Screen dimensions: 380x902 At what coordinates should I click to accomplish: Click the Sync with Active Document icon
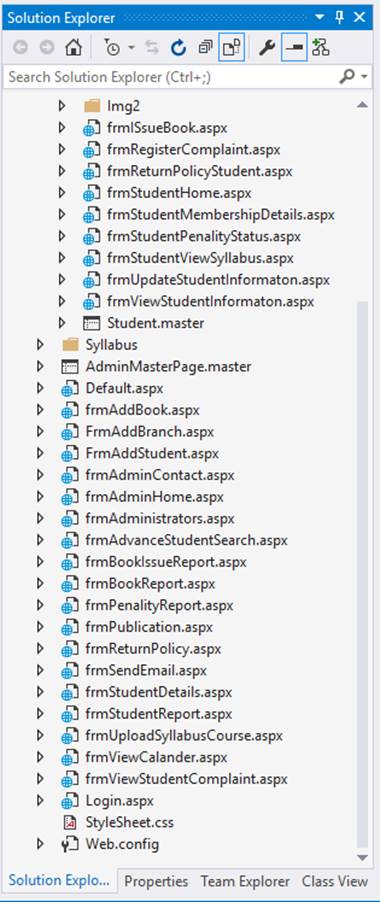click(x=152, y=48)
